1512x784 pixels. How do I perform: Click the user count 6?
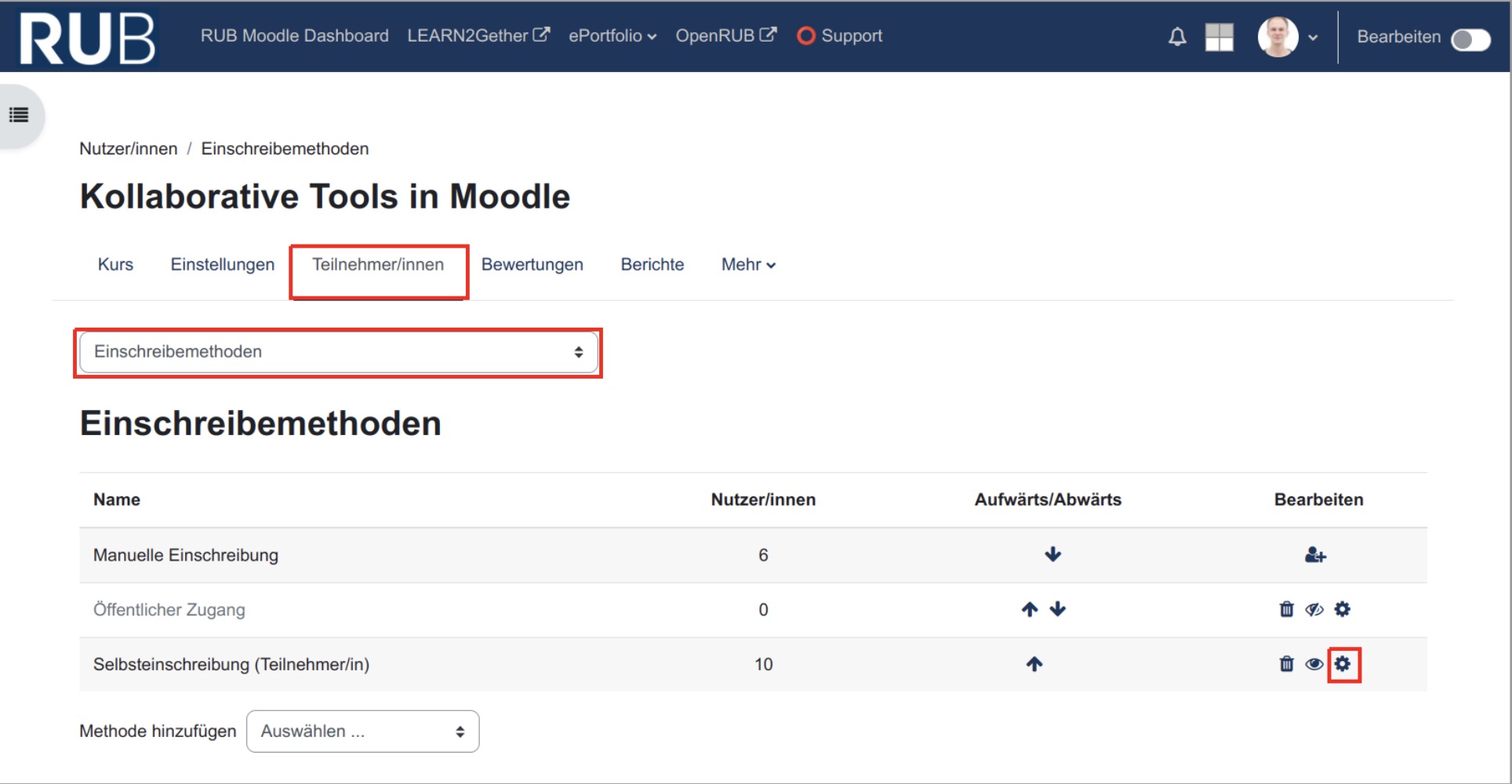763,555
